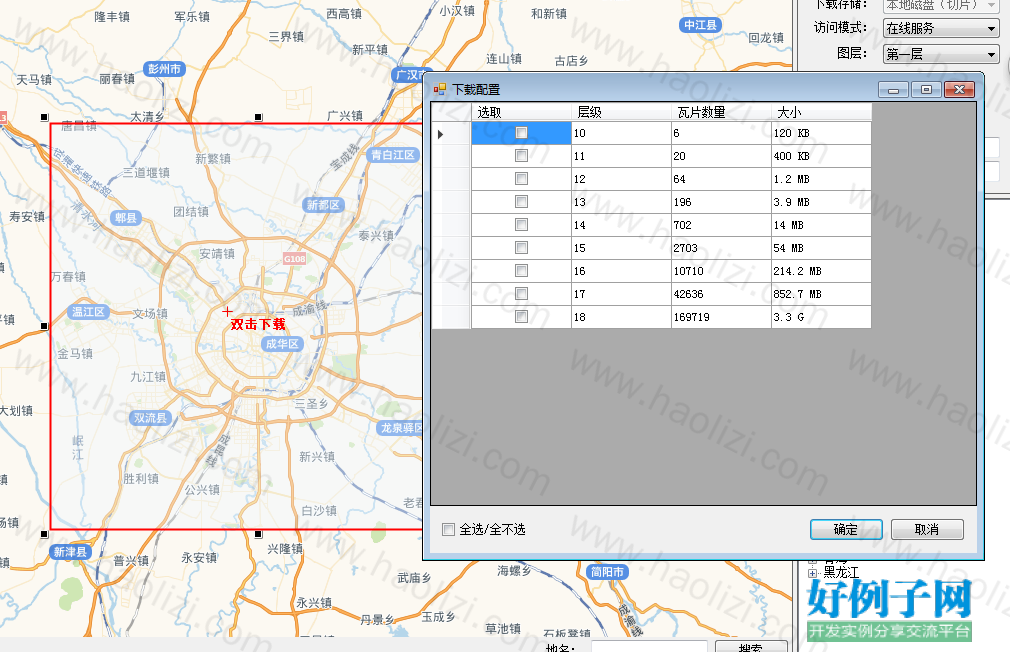The width and height of the screenshot is (1010, 652).
Task: Click the 双流县 map label
Action: coord(150,417)
